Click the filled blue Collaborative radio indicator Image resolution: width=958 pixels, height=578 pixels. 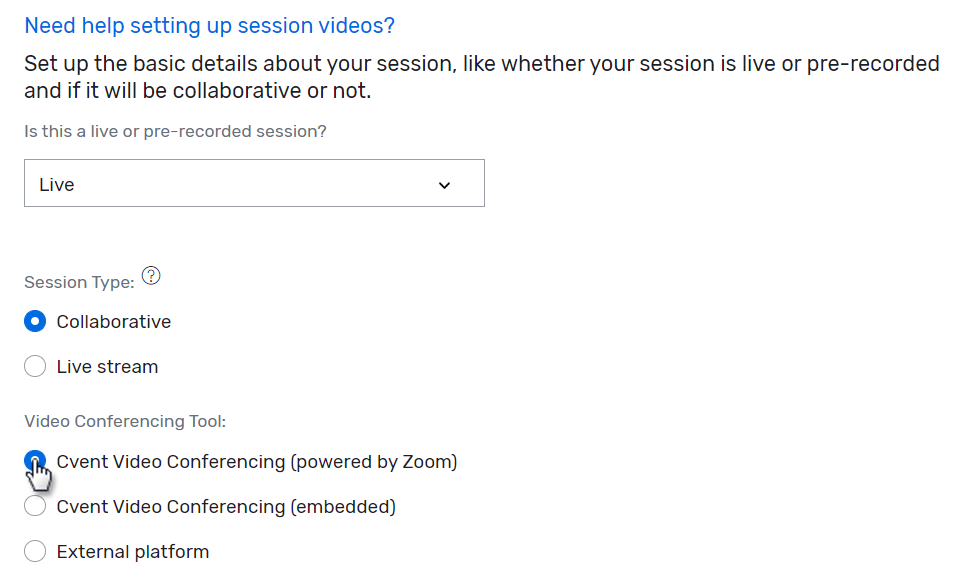point(35,321)
